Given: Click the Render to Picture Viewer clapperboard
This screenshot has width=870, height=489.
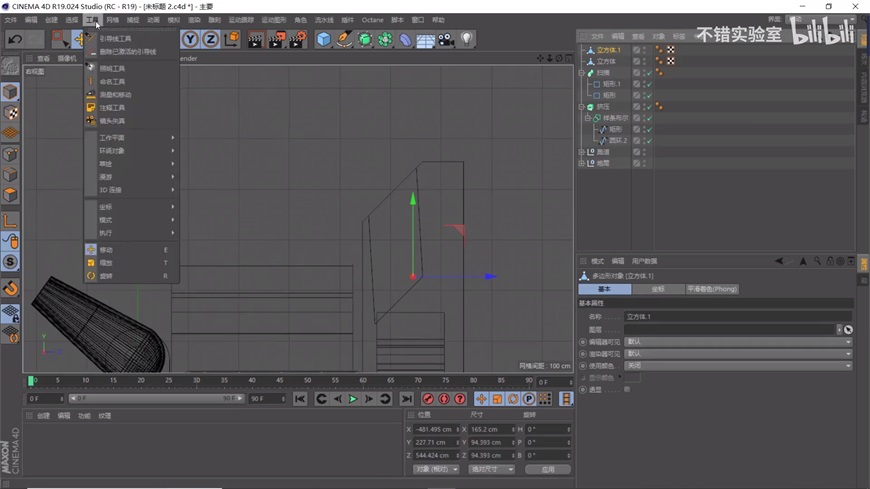Looking at the screenshot, I should click(x=276, y=40).
